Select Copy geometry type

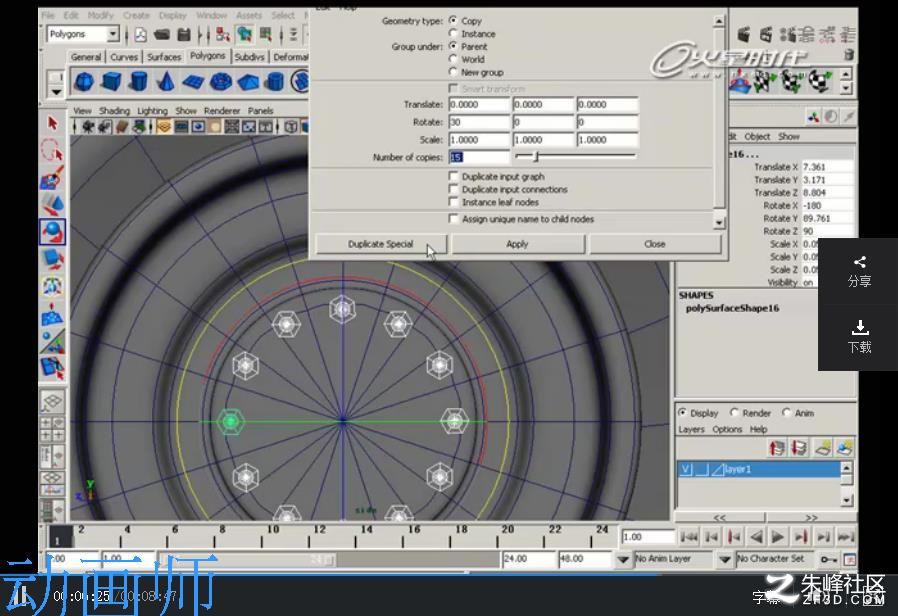(x=453, y=20)
